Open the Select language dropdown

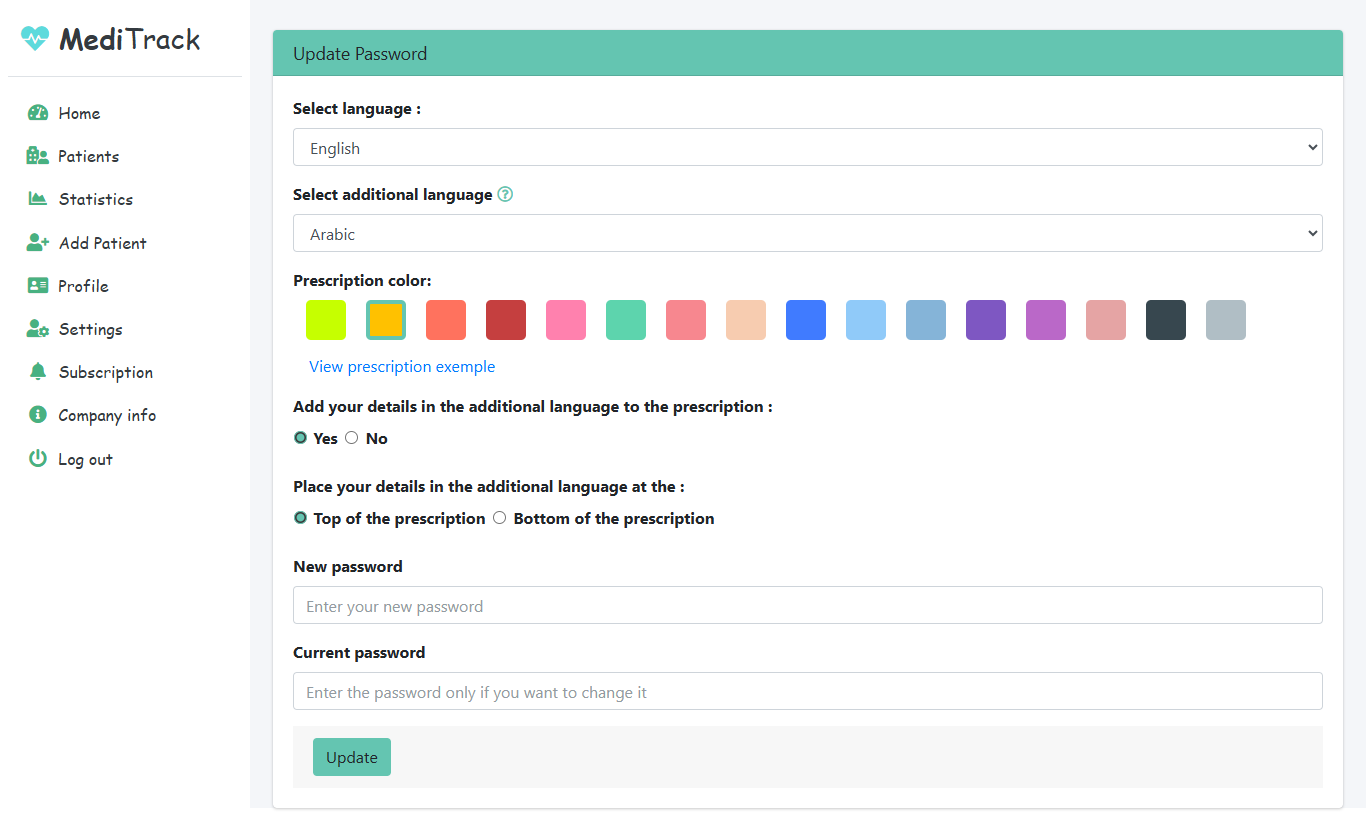(x=807, y=148)
